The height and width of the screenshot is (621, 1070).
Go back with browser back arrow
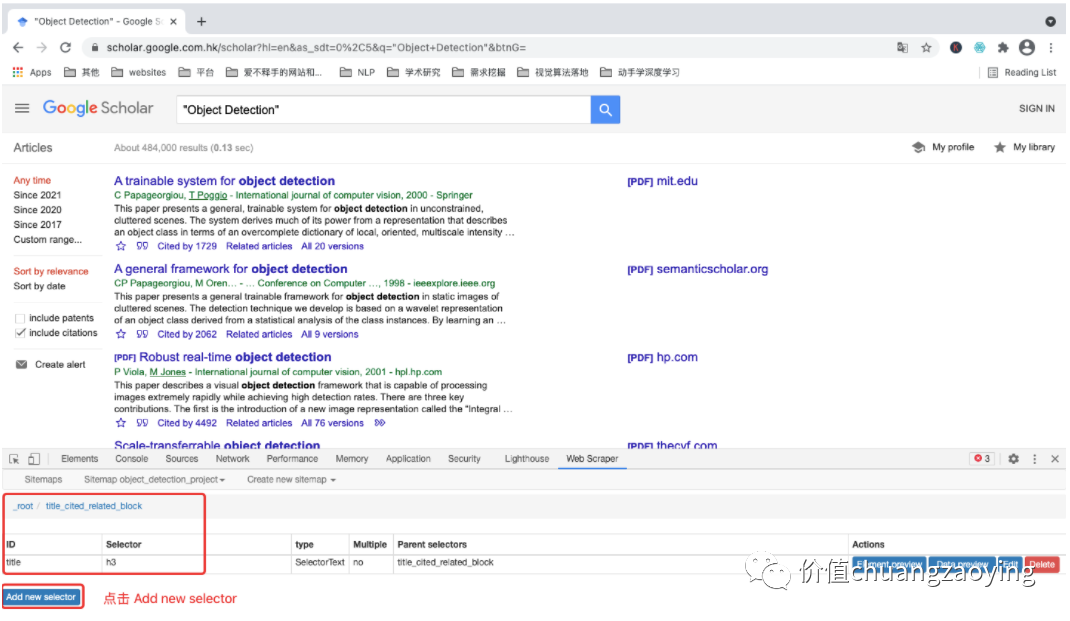18,47
